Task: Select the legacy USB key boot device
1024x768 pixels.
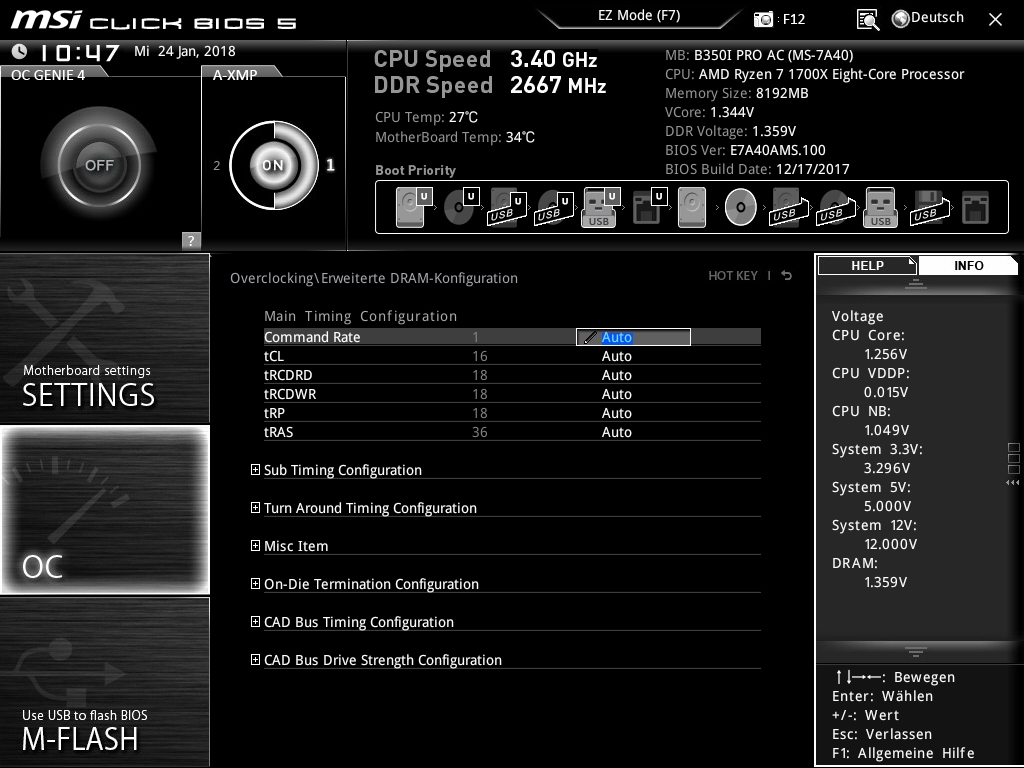Action: pyautogui.click(x=880, y=207)
